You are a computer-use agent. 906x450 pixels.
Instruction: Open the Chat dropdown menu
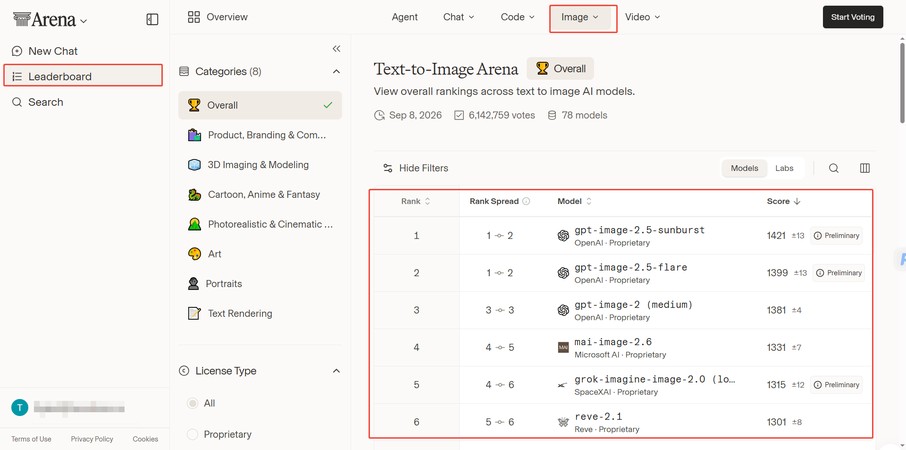459,17
